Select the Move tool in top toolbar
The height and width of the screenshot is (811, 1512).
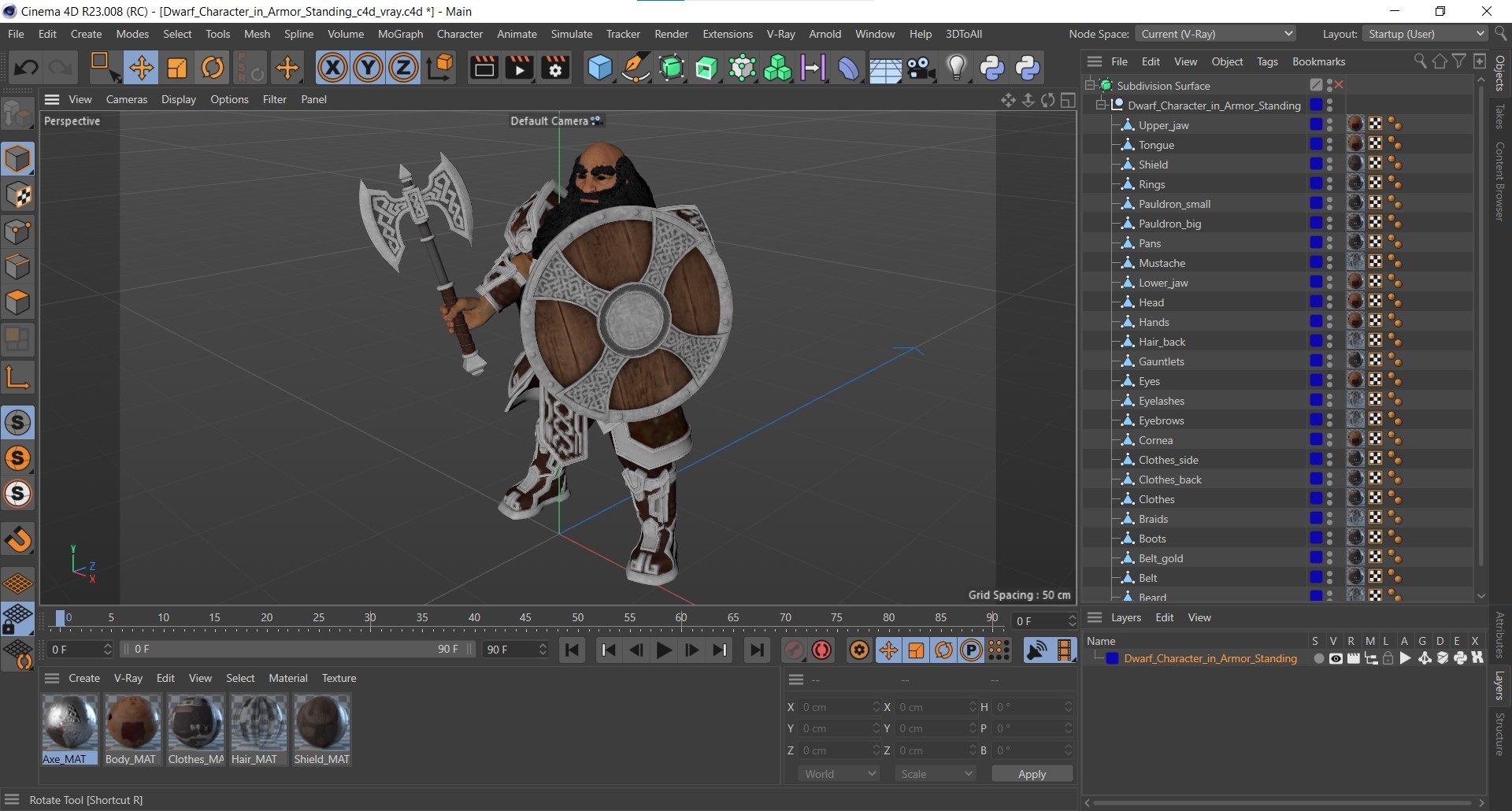point(141,68)
